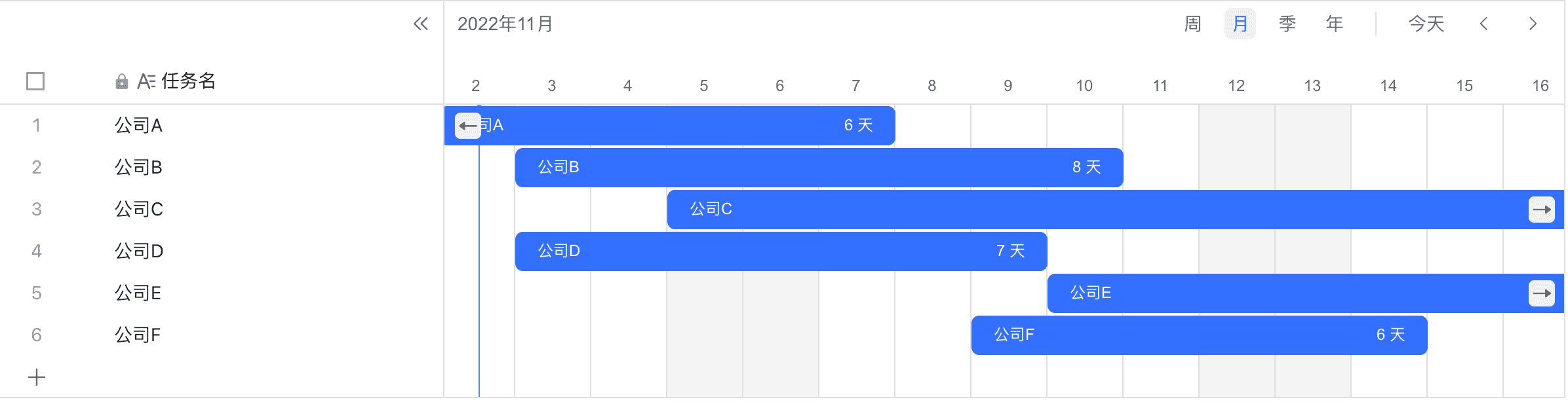
Task: Click the right arrow on 公司E bar
Action: coord(1542,293)
